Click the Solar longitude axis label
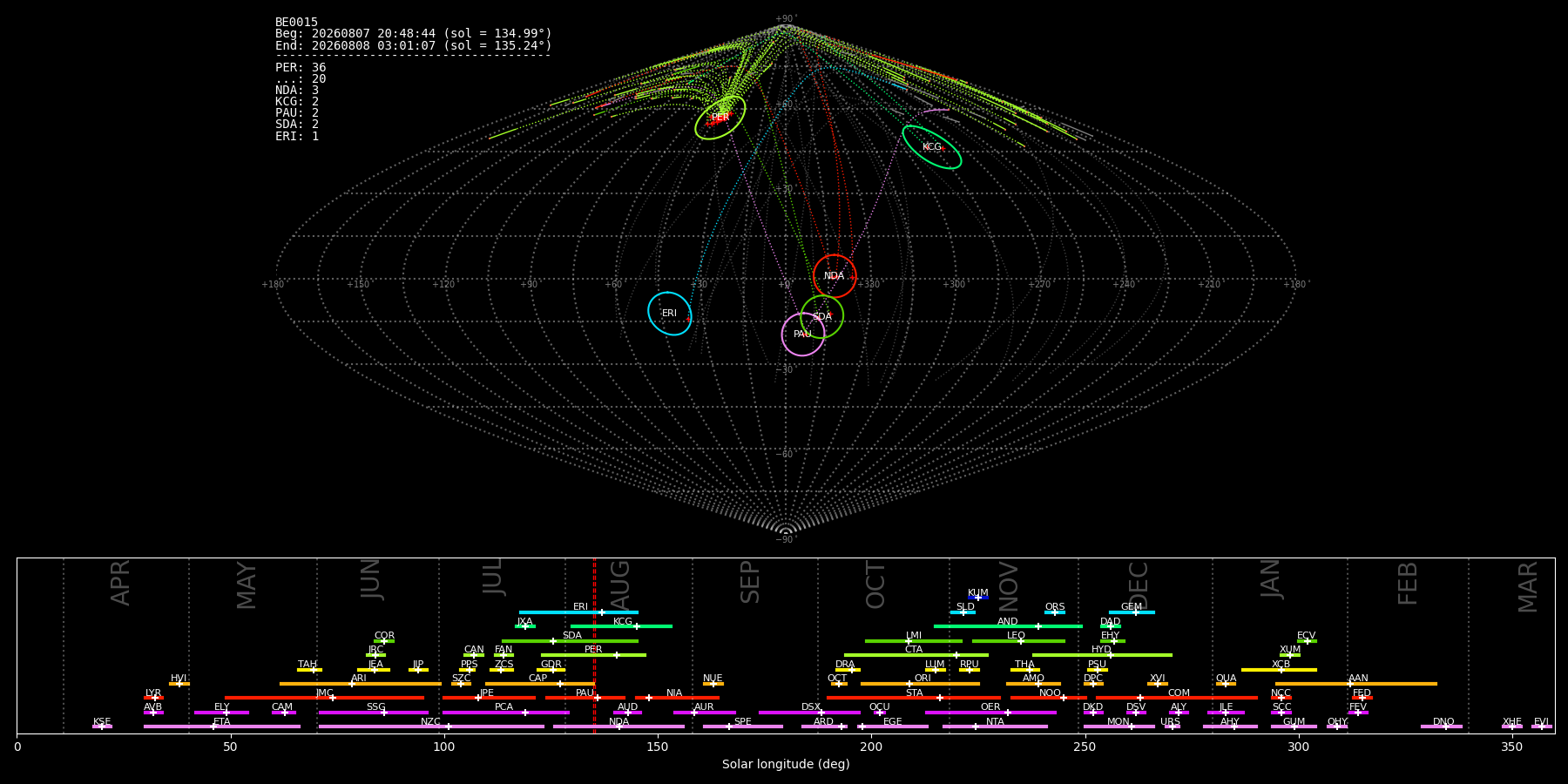 786,764
